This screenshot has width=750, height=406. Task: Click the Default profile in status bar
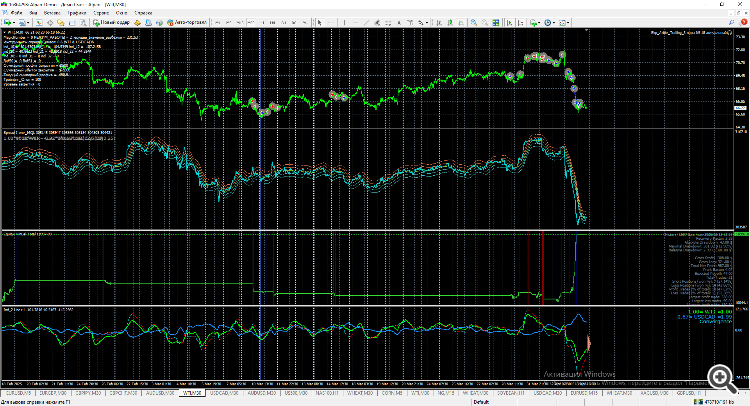[x=481, y=402]
